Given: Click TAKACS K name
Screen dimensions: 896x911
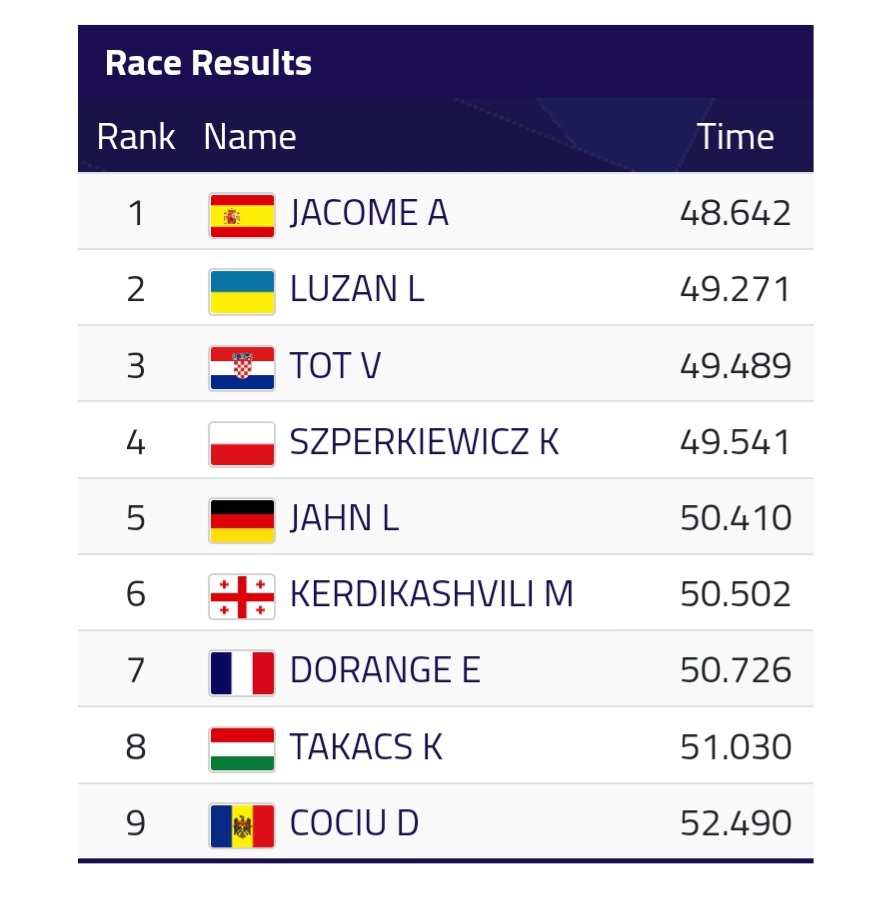Looking at the screenshot, I should (x=366, y=747).
